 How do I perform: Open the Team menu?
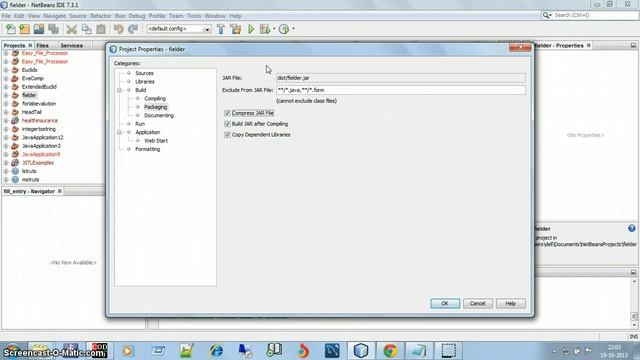point(176,16)
